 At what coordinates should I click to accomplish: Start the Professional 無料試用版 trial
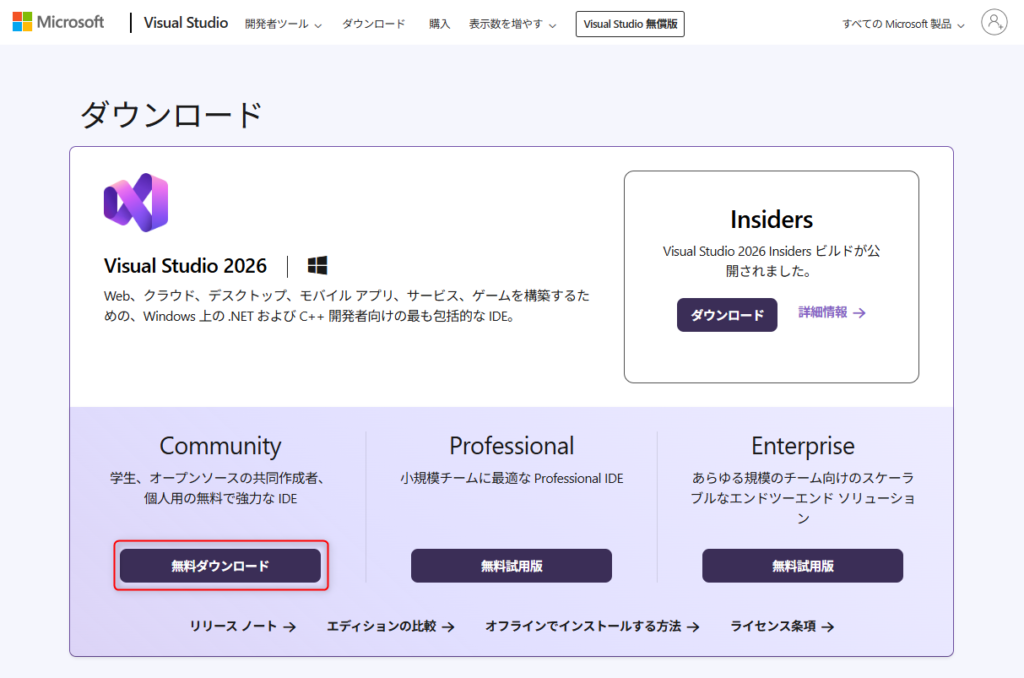(x=511, y=566)
